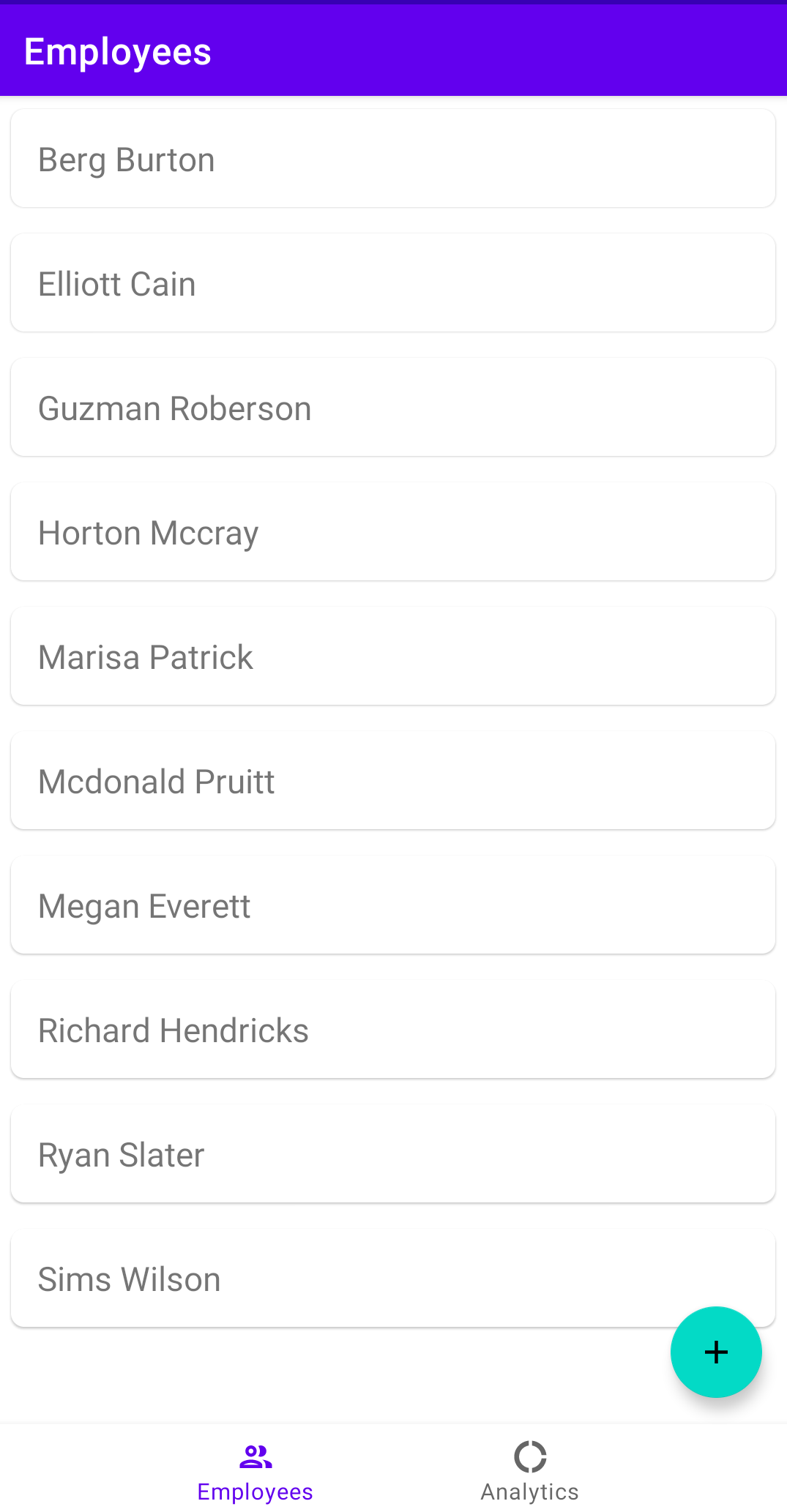Select Guzman Roberson from the list

tap(393, 407)
